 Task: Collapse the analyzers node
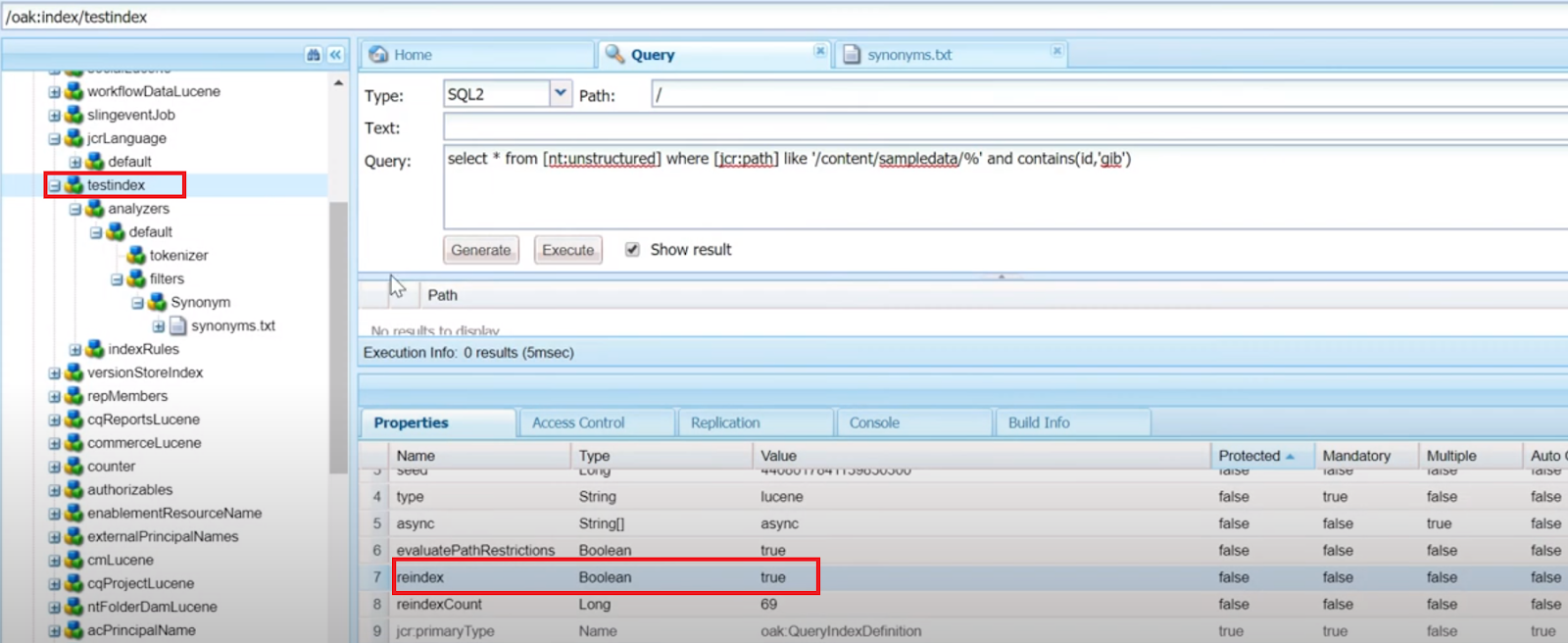(75, 209)
